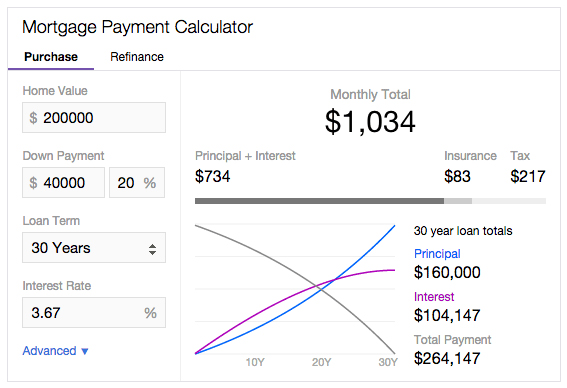The width and height of the screenshot is (567, 388).
Task: Open the Loan Term dropdown
Action: click(x=94, y=248)
